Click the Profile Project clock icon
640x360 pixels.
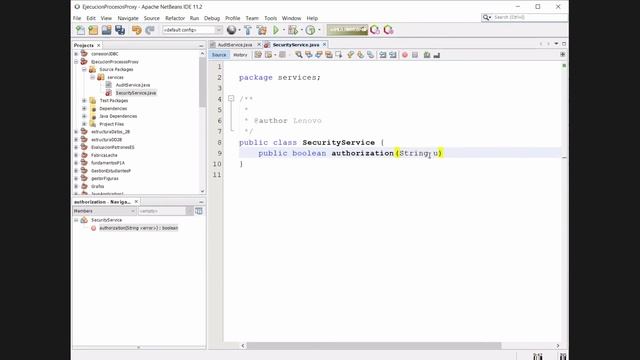(310, 30)
